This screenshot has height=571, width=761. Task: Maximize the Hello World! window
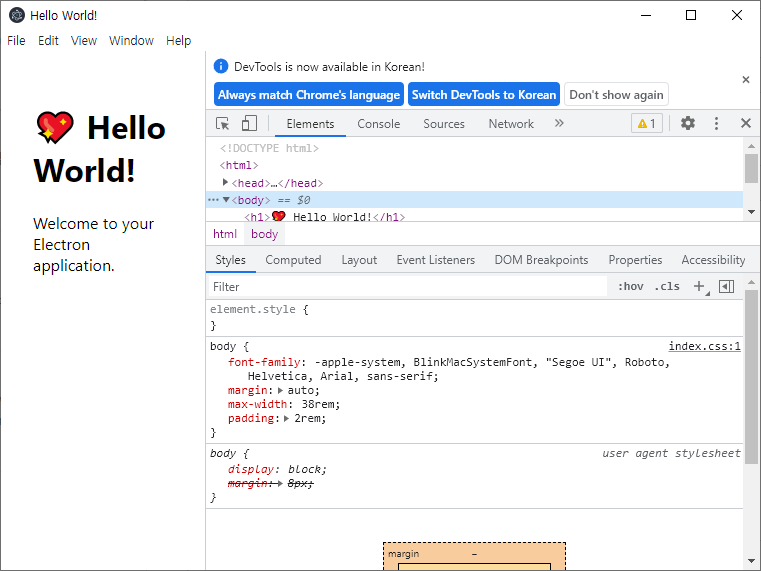691,16
